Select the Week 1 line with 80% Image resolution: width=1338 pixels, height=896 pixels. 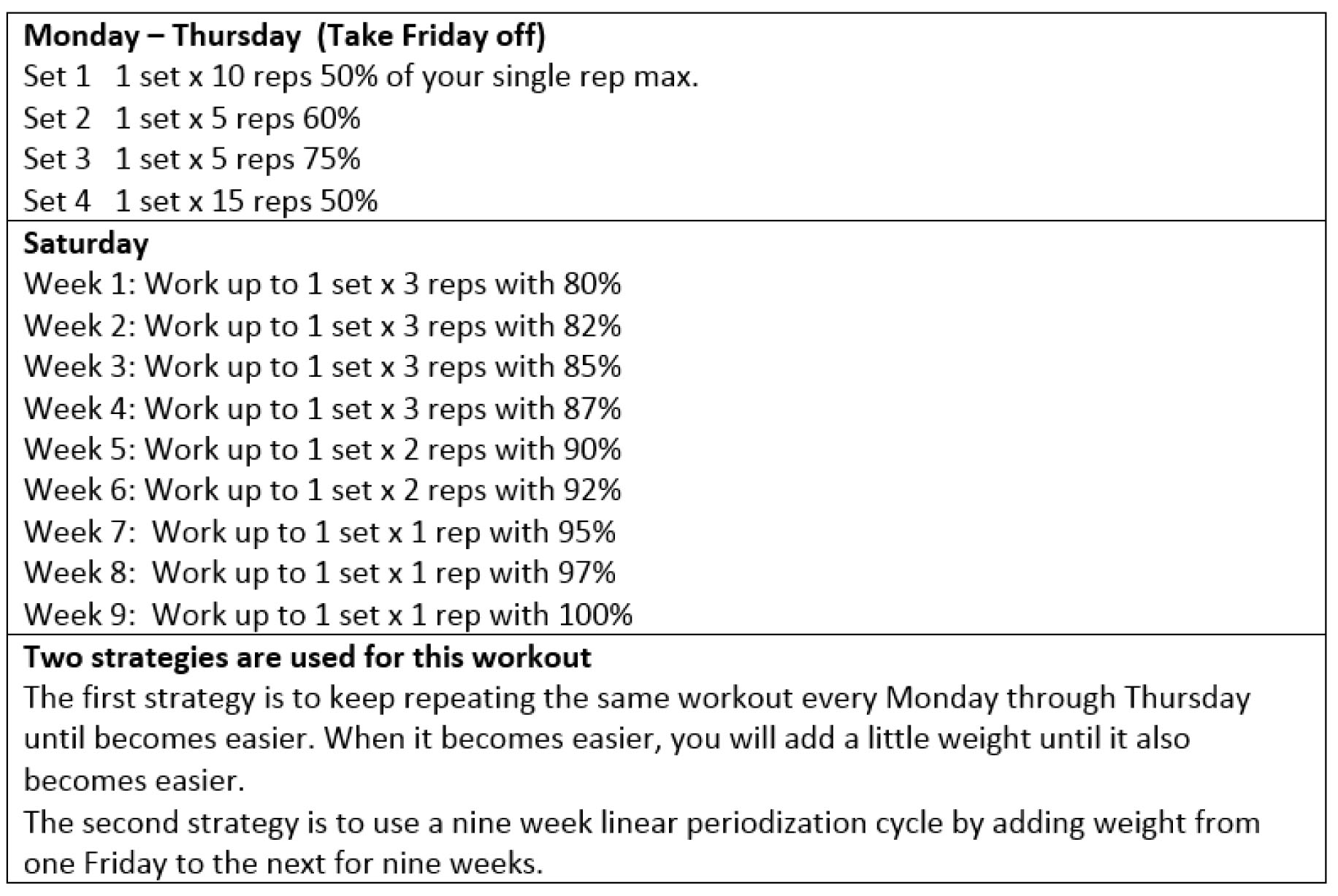click(x=322, y=284)
